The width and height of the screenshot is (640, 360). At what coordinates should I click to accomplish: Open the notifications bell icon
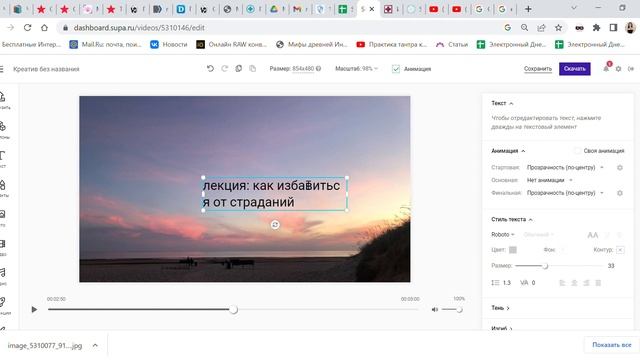[x=606, y=69]
